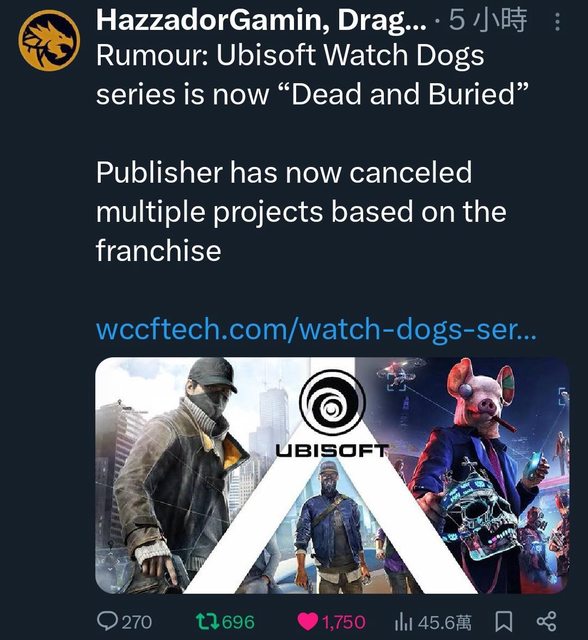The height and width of the screenshot is (640, 588).
Task: Unlike the post via the pink heart
Action: pyautogui.click(x=308, y=622)
